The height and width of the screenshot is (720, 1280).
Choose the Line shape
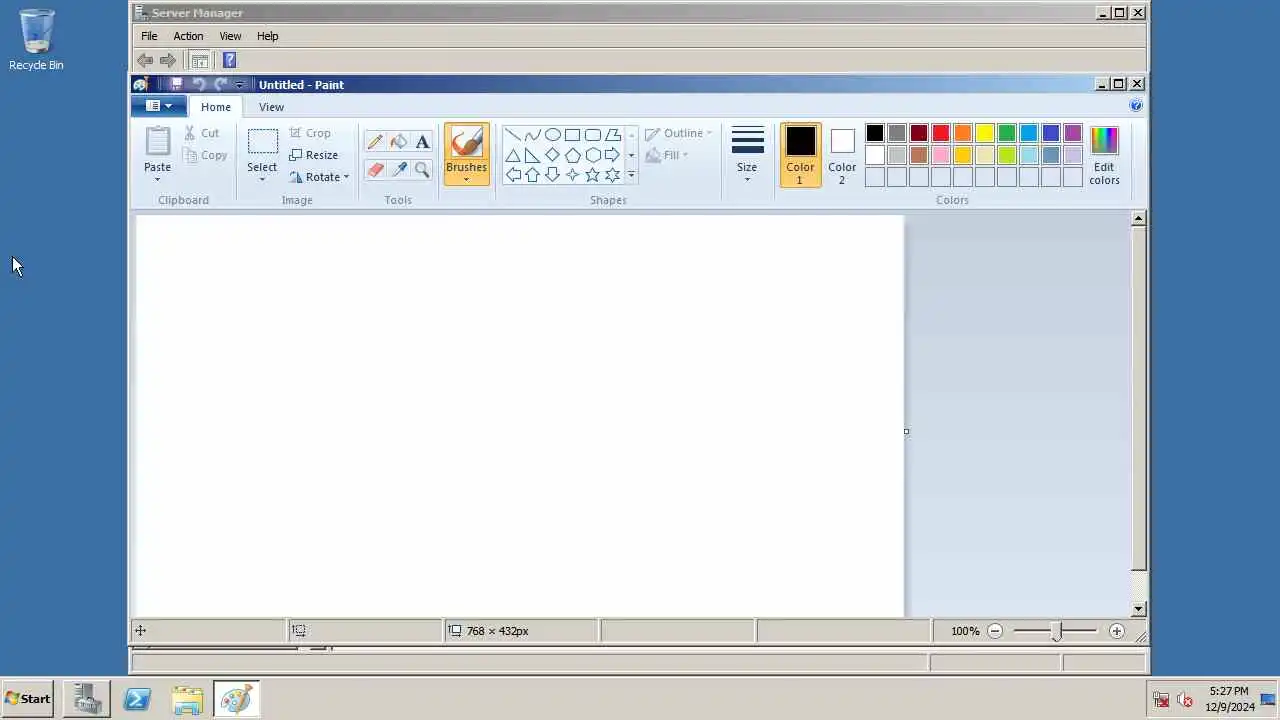512,135
